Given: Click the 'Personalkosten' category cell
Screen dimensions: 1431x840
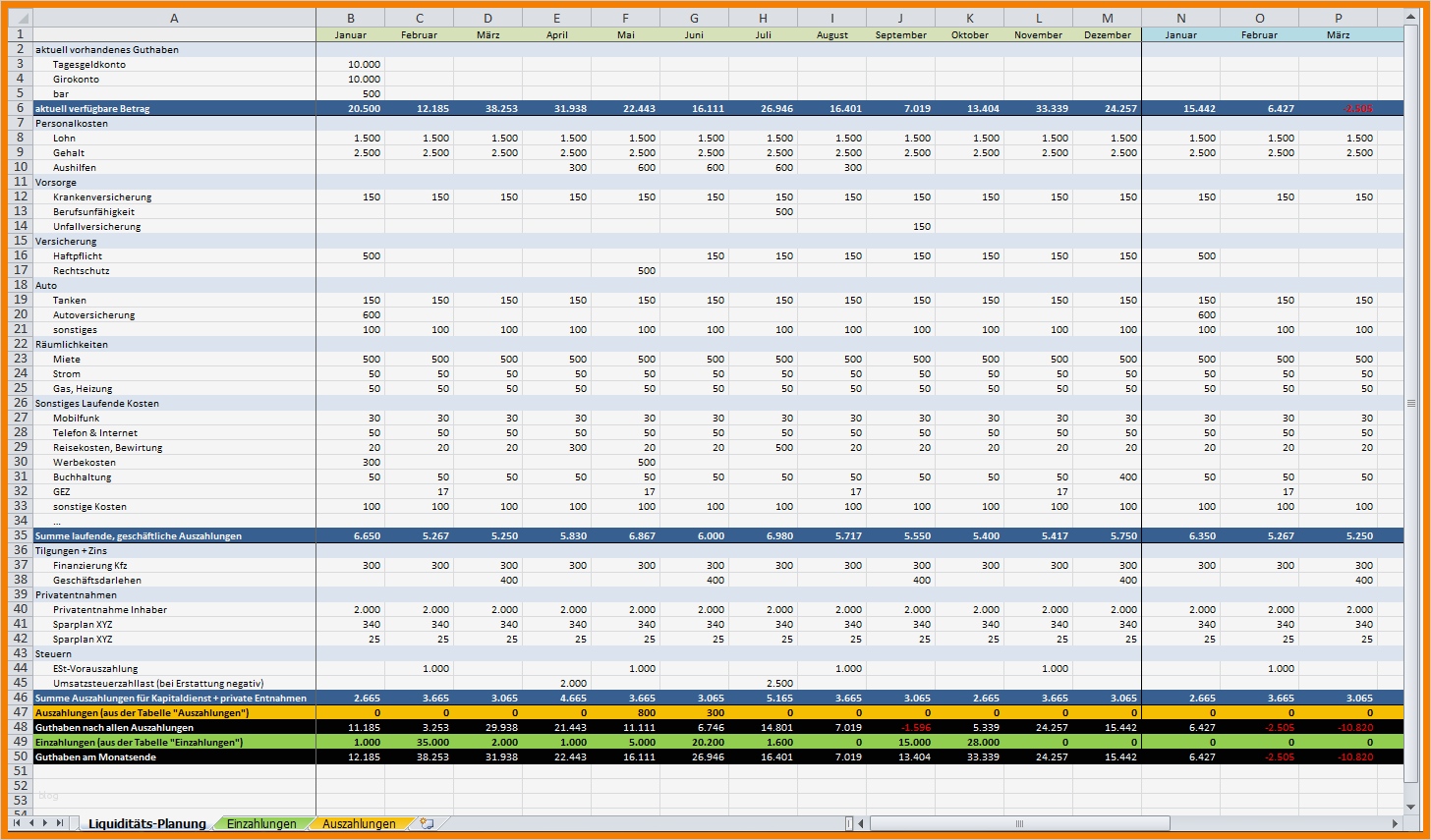Looking at the screenshot, I should pos(174,123).
